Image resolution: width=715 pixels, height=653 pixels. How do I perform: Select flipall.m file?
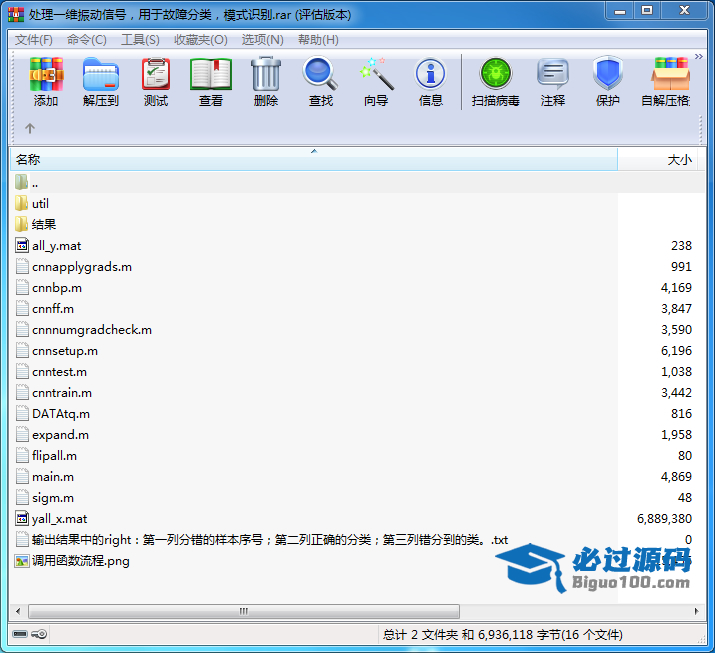pyautogui.click(x=54, y=456)
